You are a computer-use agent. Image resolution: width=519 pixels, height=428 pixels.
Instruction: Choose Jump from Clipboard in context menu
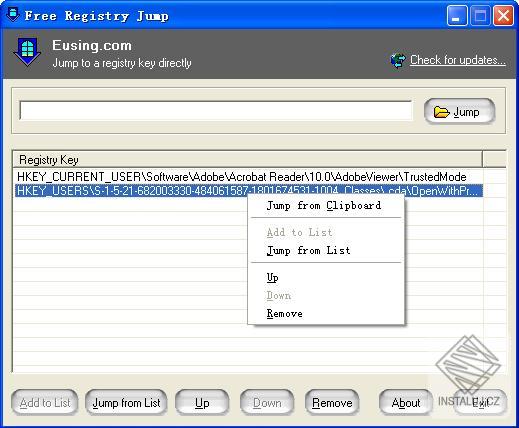tap(326, 206)
